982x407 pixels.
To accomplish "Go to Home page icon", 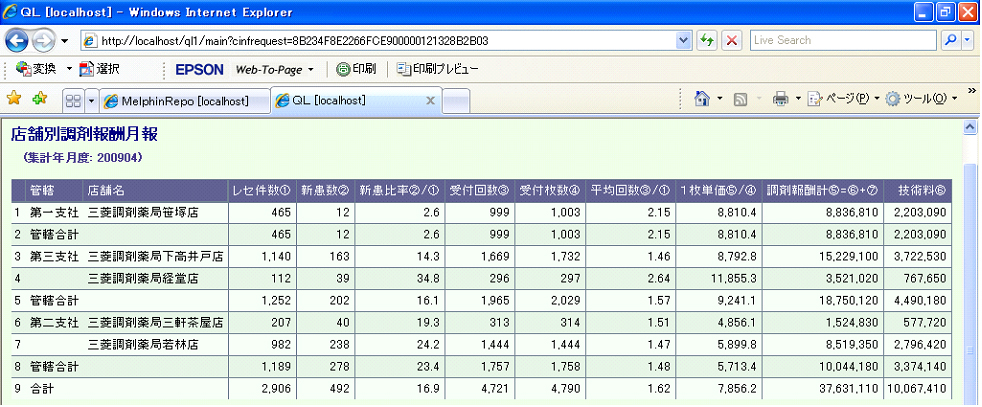I will click(702, 99).
